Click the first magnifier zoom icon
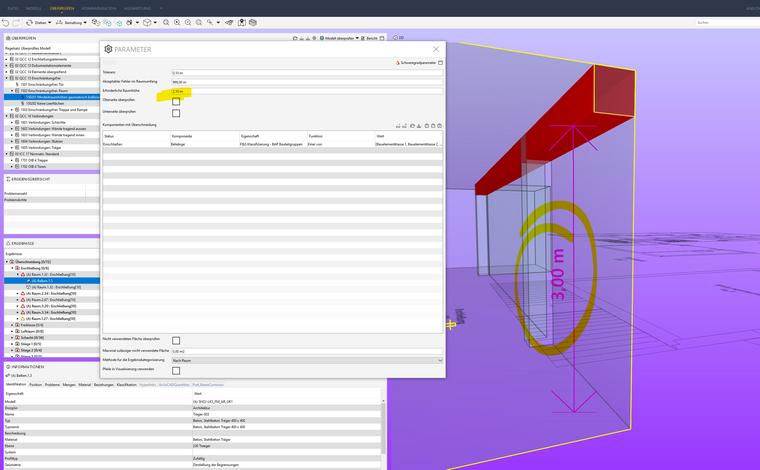760x470 pixels. pos(166,23)
